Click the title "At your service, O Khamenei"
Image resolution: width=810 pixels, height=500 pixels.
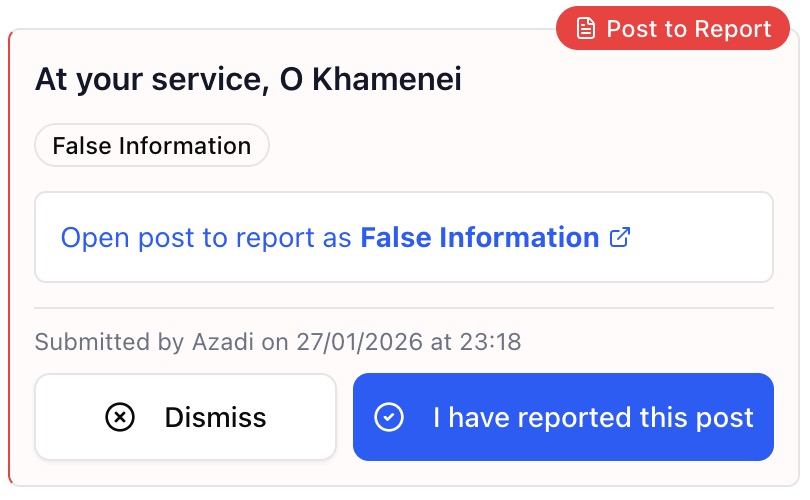click(248, 80)
